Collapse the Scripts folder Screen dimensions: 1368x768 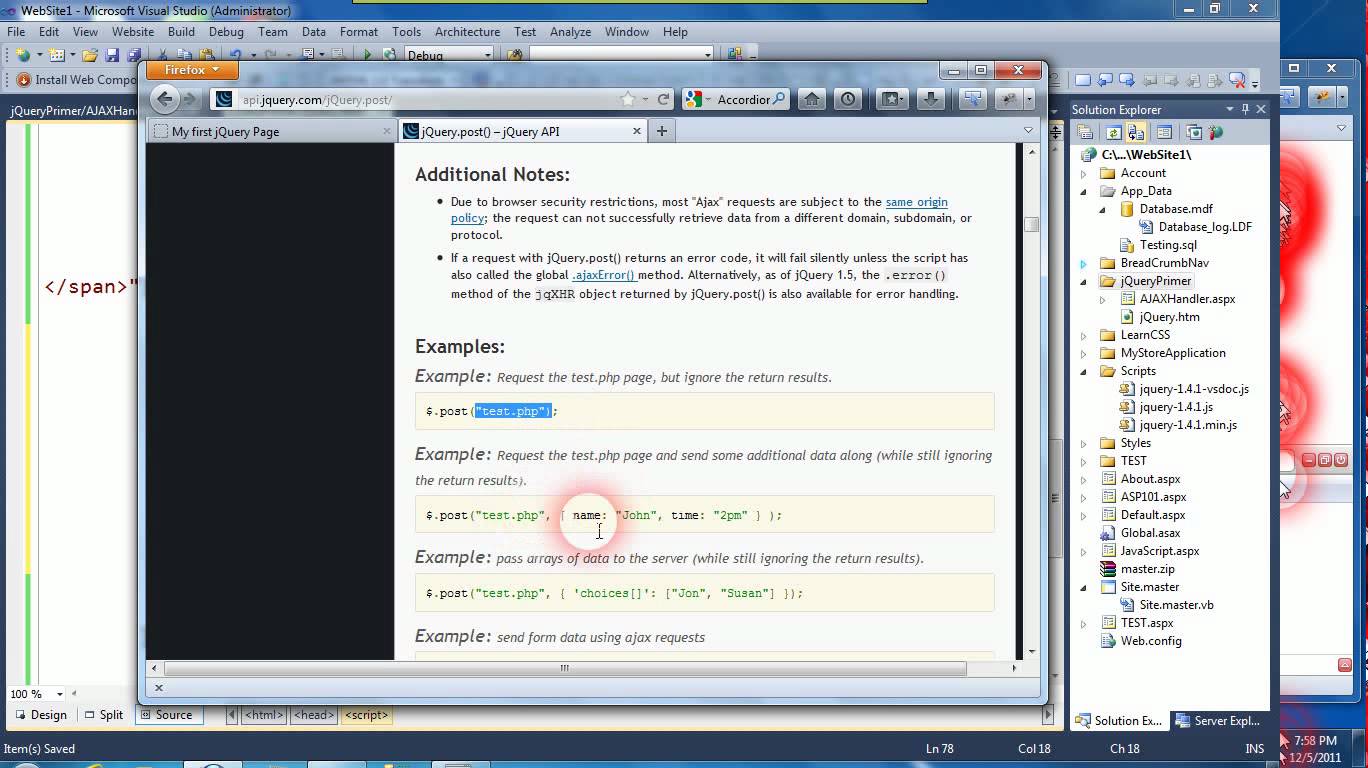click(x=1083, y=371)
